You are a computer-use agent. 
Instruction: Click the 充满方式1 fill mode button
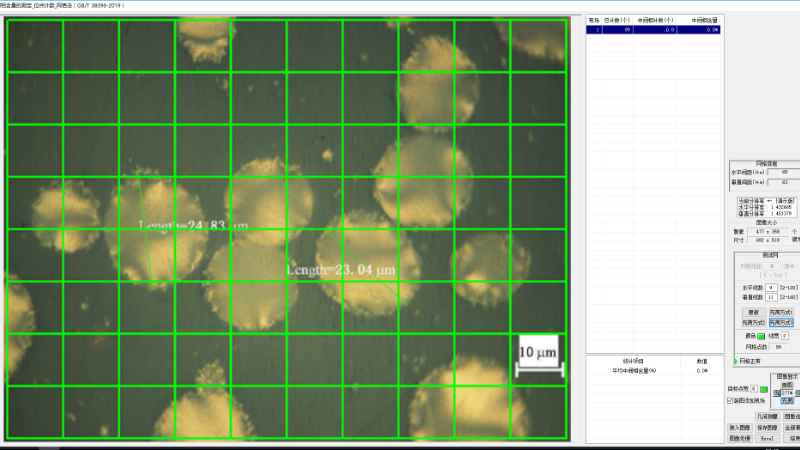(x=783, y=312)
